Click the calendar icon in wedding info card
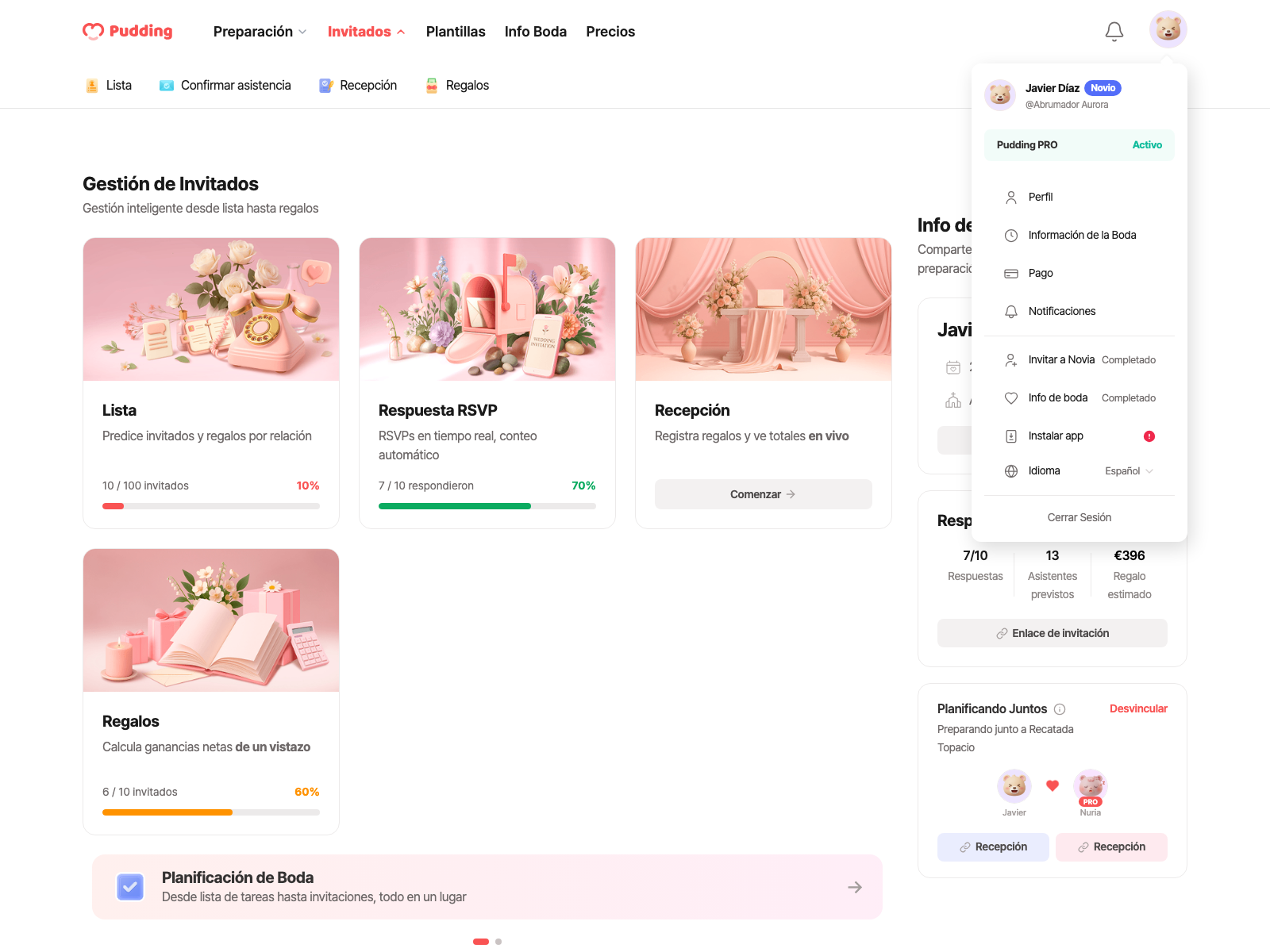The height and width of the screenshot is (952, 1270). pyautogui.click(x=953, y=367)
